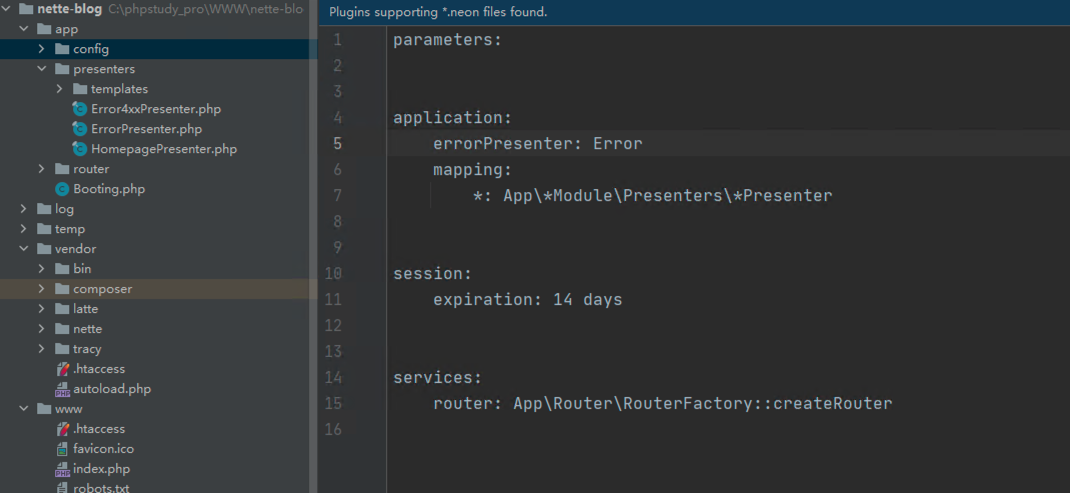The height and width of the screenshot is (493, 1070).
Task: Select the router folder in tree
Action: tap(90, 169)
